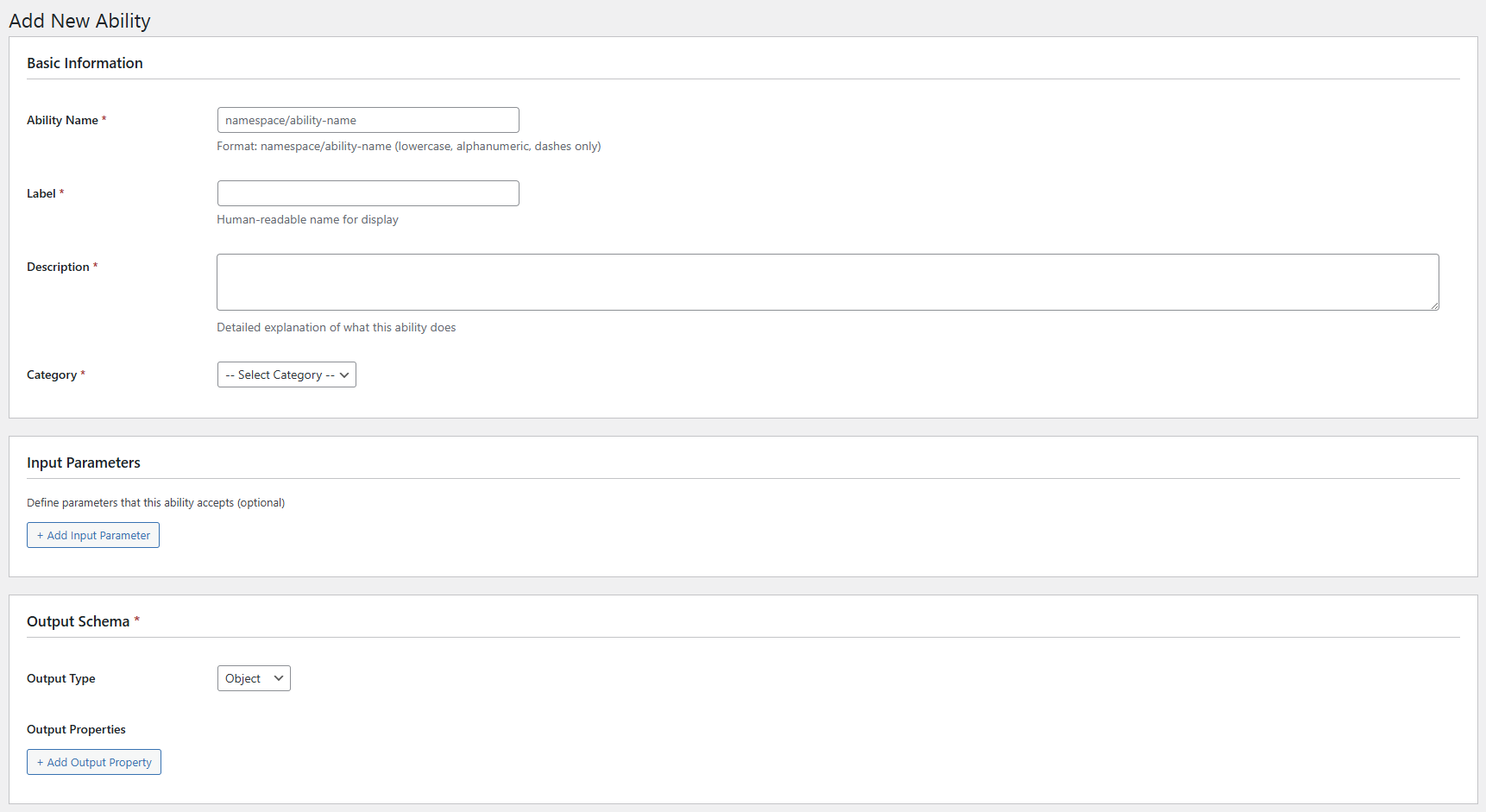Select the Output Schema section heading
The width and height of the screenshot is (1486, 812).
click(x=78, y=621)
